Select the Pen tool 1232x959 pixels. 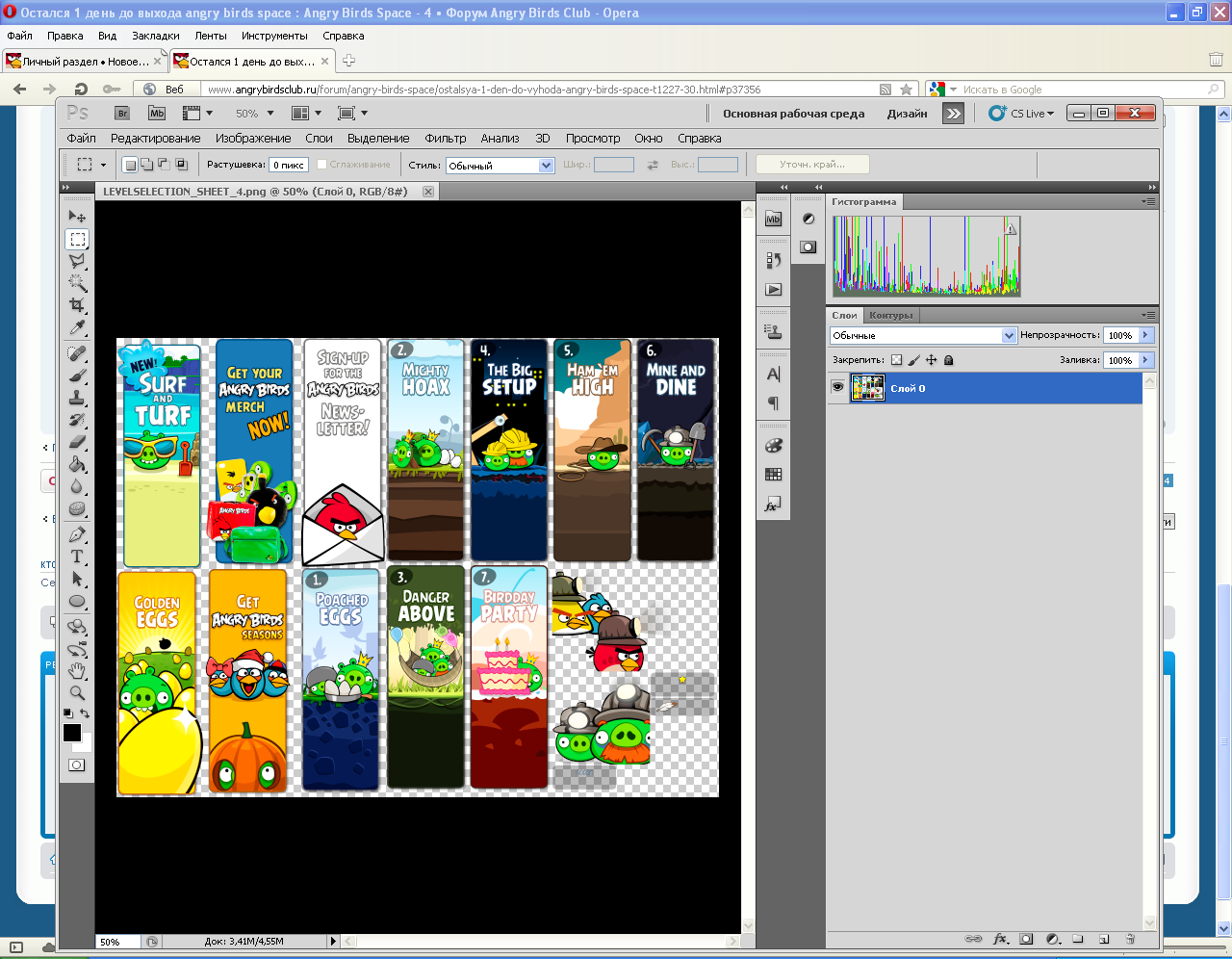pos(77,534)
